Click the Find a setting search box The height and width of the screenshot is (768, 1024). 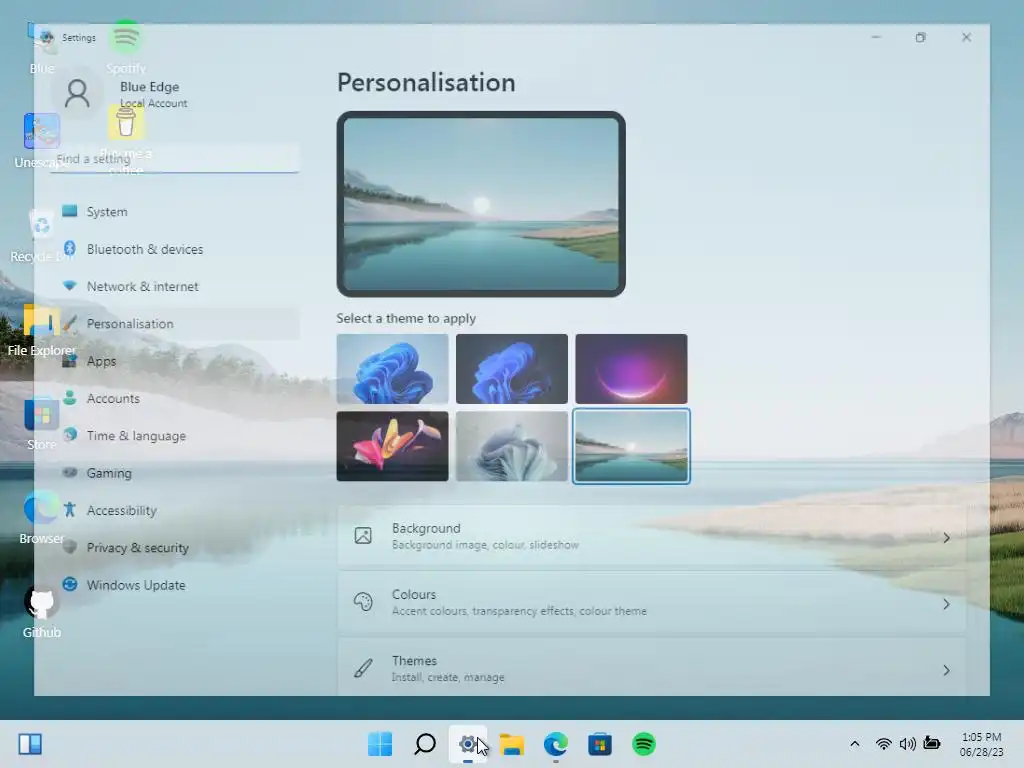pos(174,159)
